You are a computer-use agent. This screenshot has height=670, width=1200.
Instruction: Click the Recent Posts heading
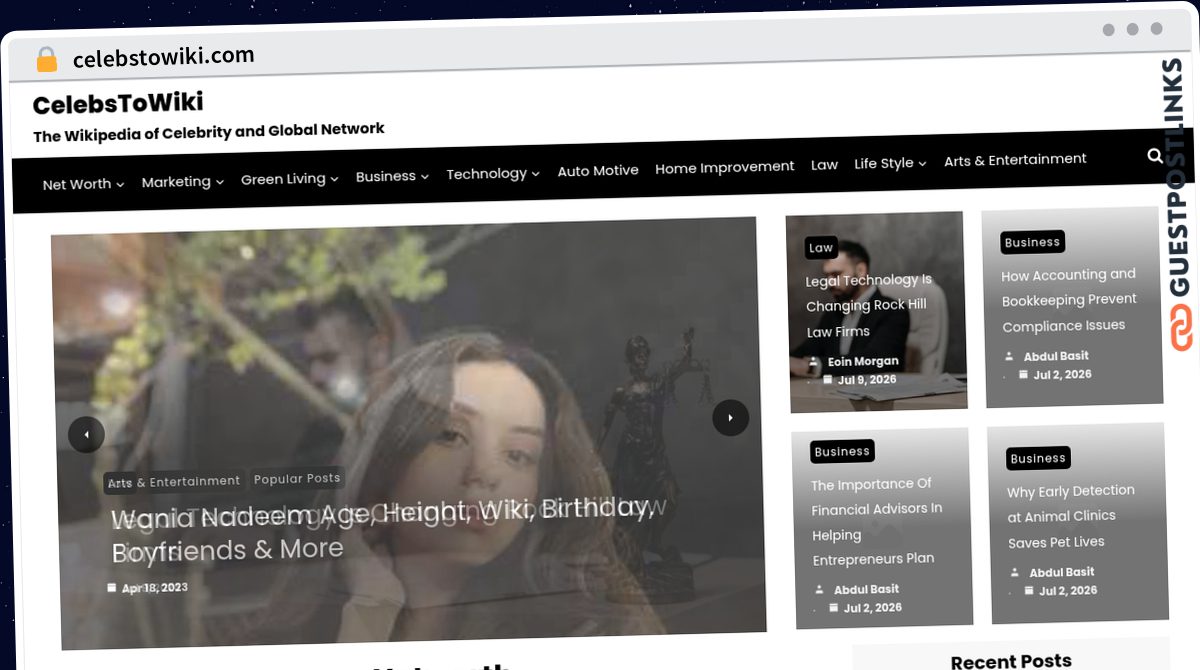pos(1011,661)
